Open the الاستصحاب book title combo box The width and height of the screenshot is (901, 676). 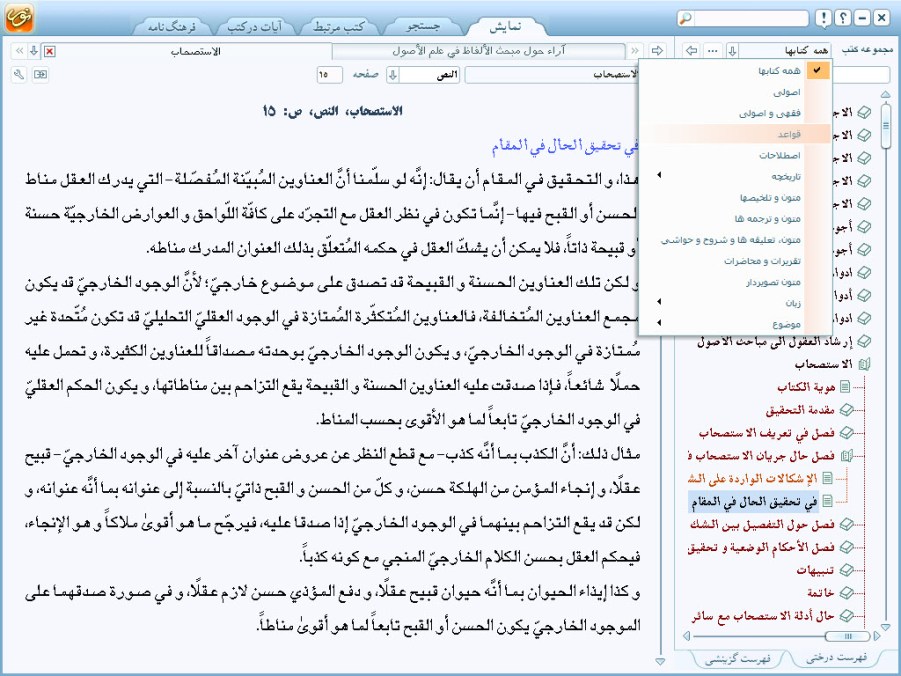pos(551,75)
